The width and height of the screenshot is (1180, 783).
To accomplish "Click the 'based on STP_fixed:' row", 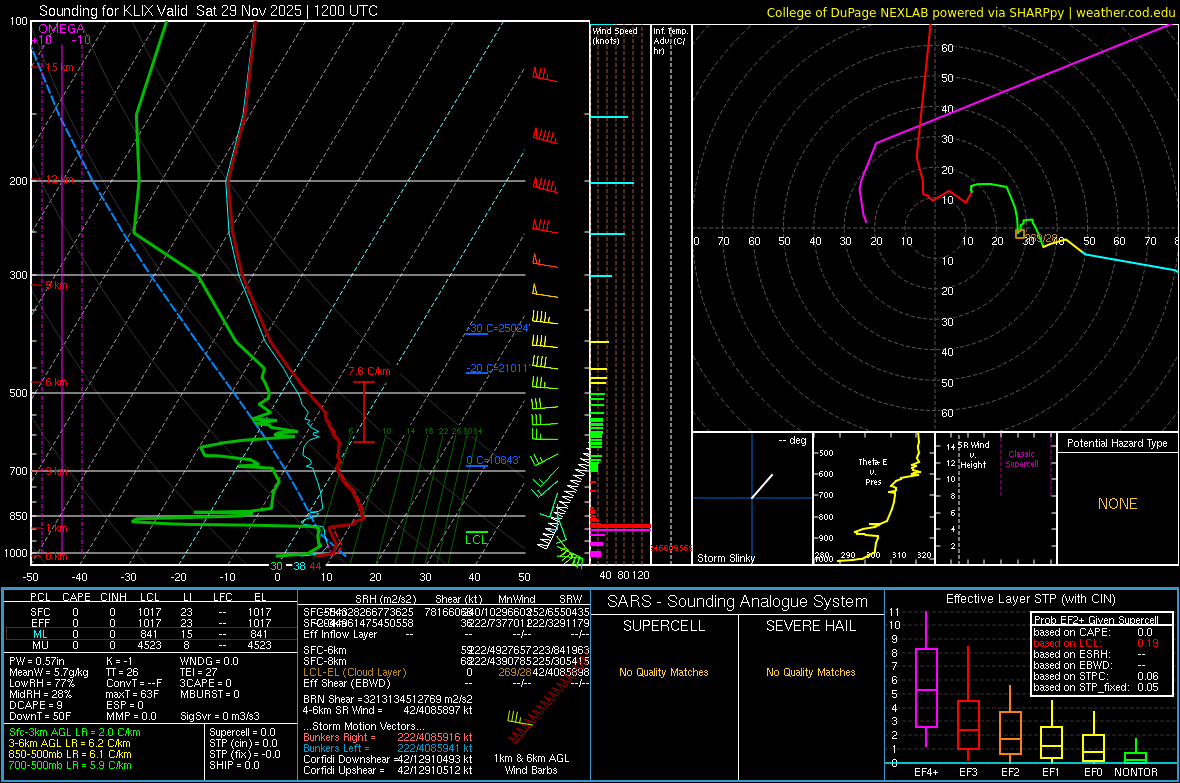I will 1096,687.
